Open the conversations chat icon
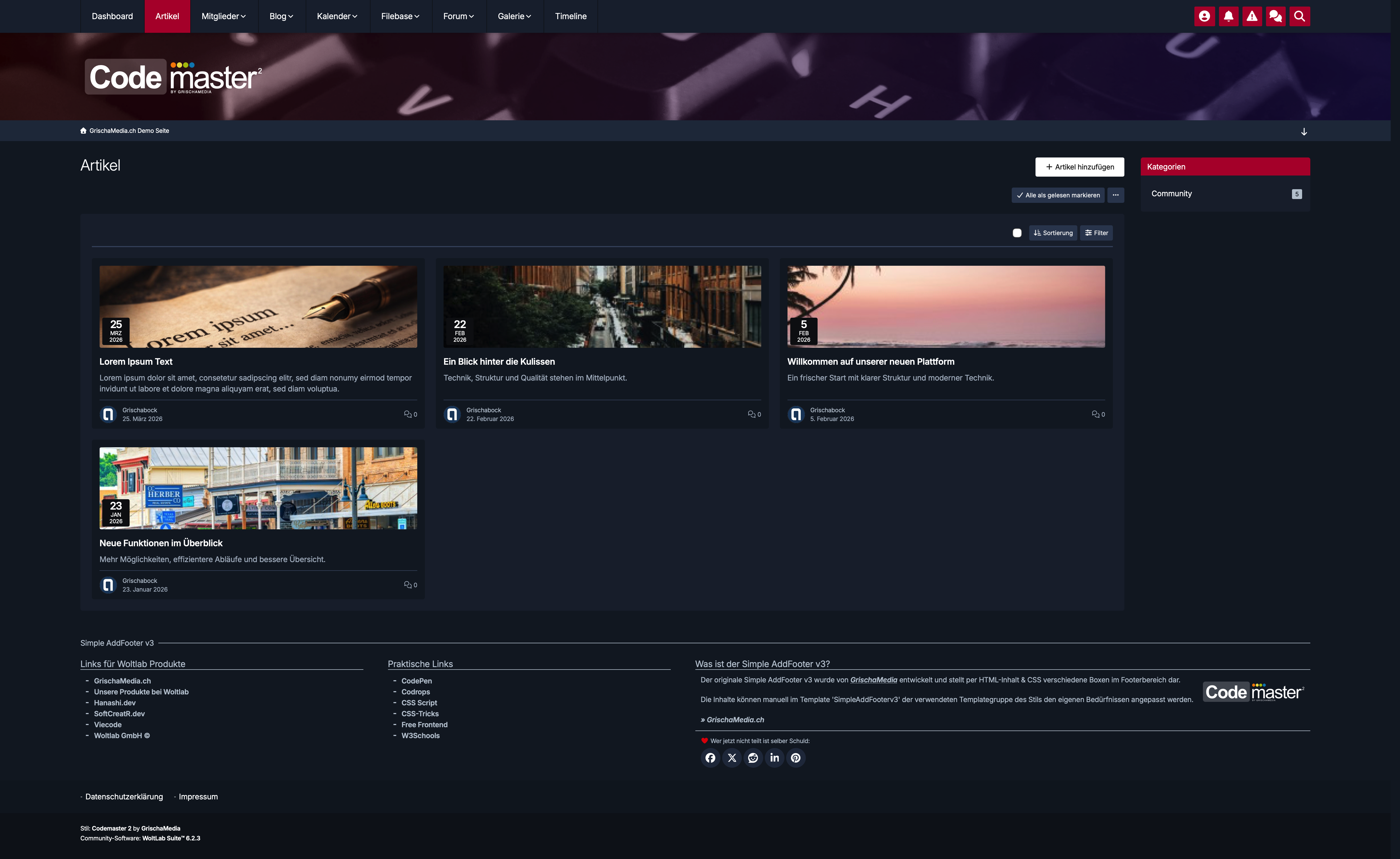 coord(1276,16)
